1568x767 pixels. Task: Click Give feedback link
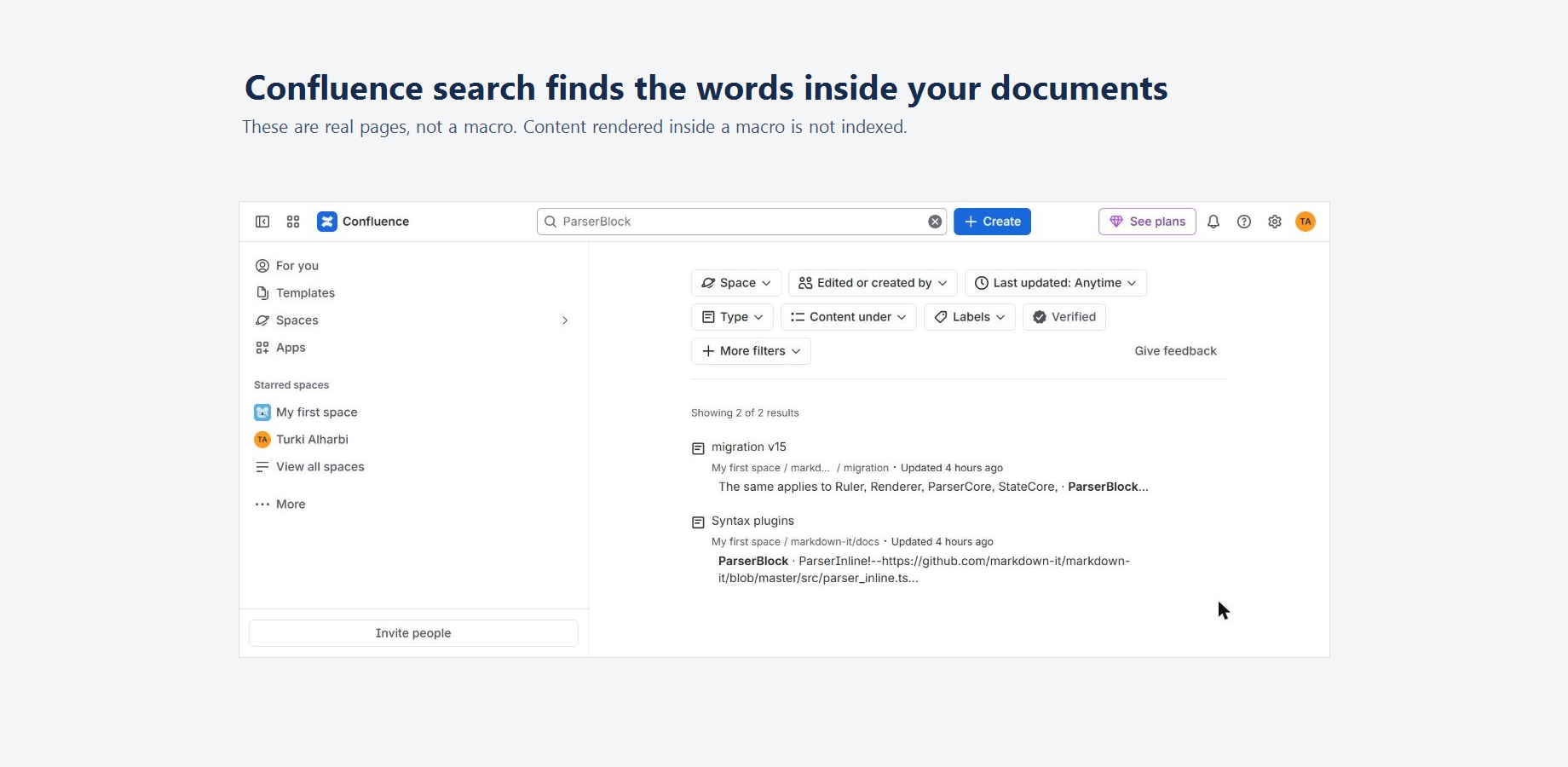(x=1175, y=351)
